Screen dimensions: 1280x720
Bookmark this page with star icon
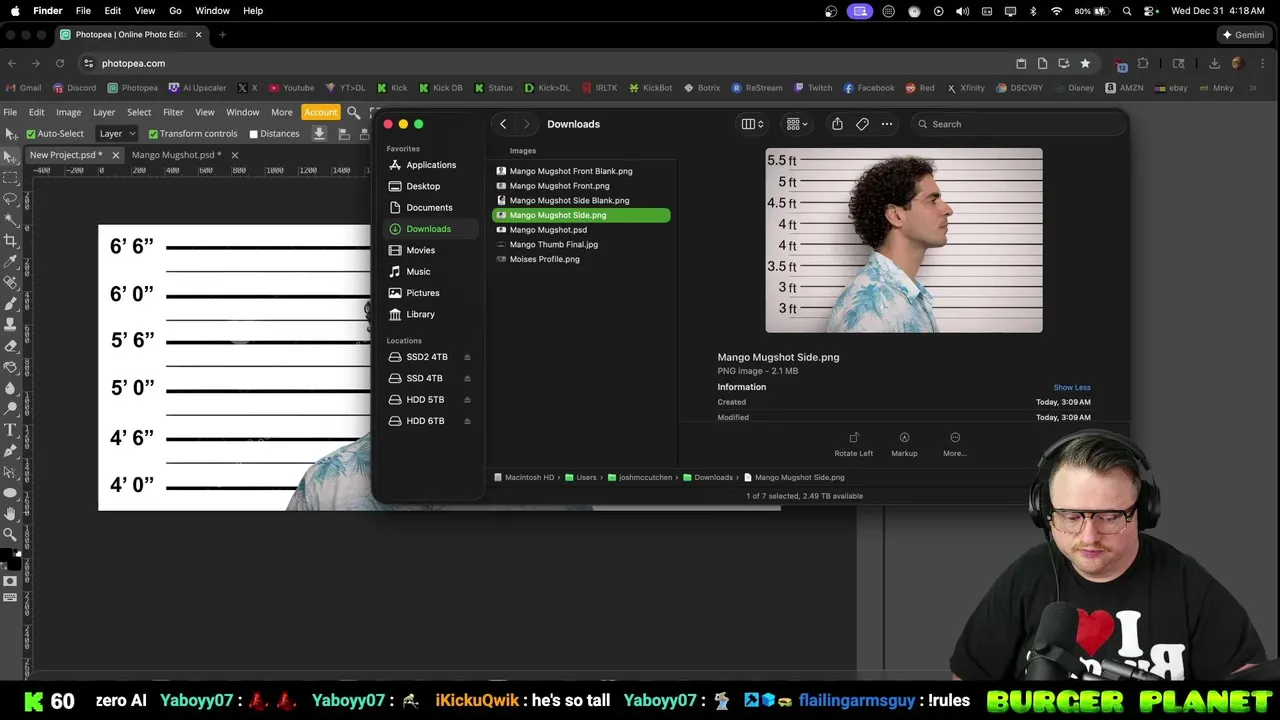click(1085, 63)
